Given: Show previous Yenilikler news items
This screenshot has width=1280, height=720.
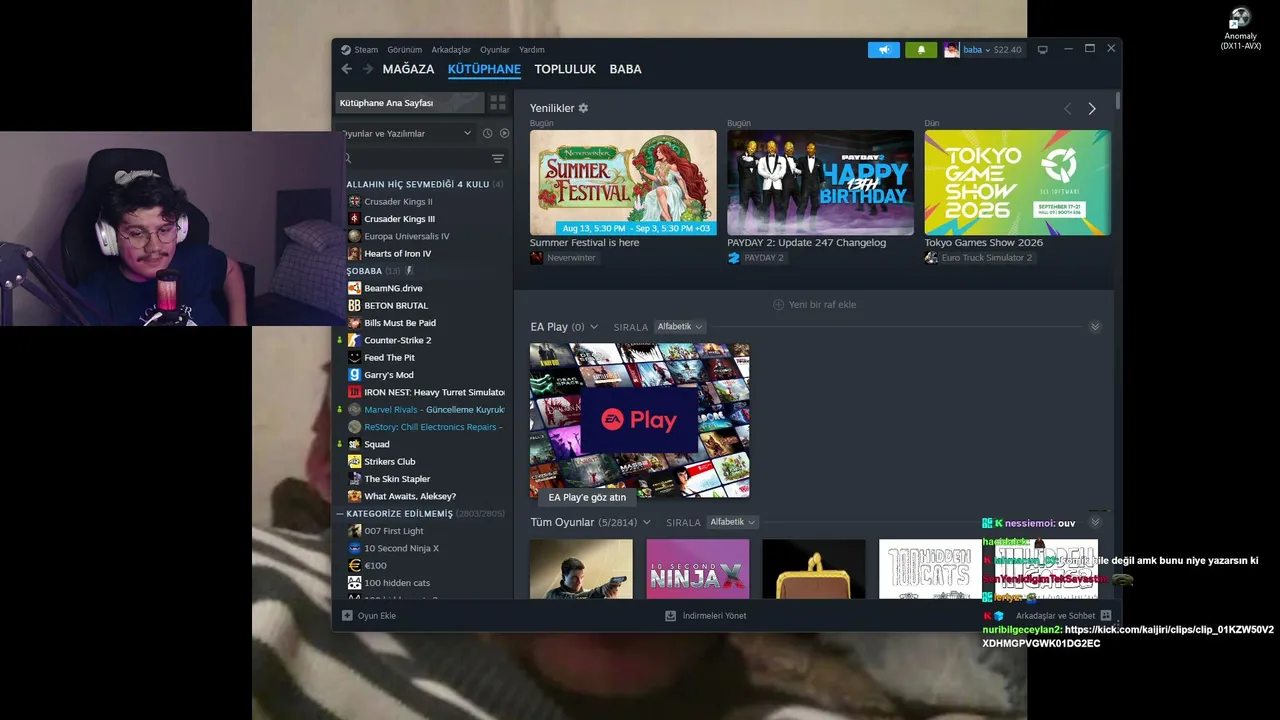Looking at the screenshot, I should 1067,108.
